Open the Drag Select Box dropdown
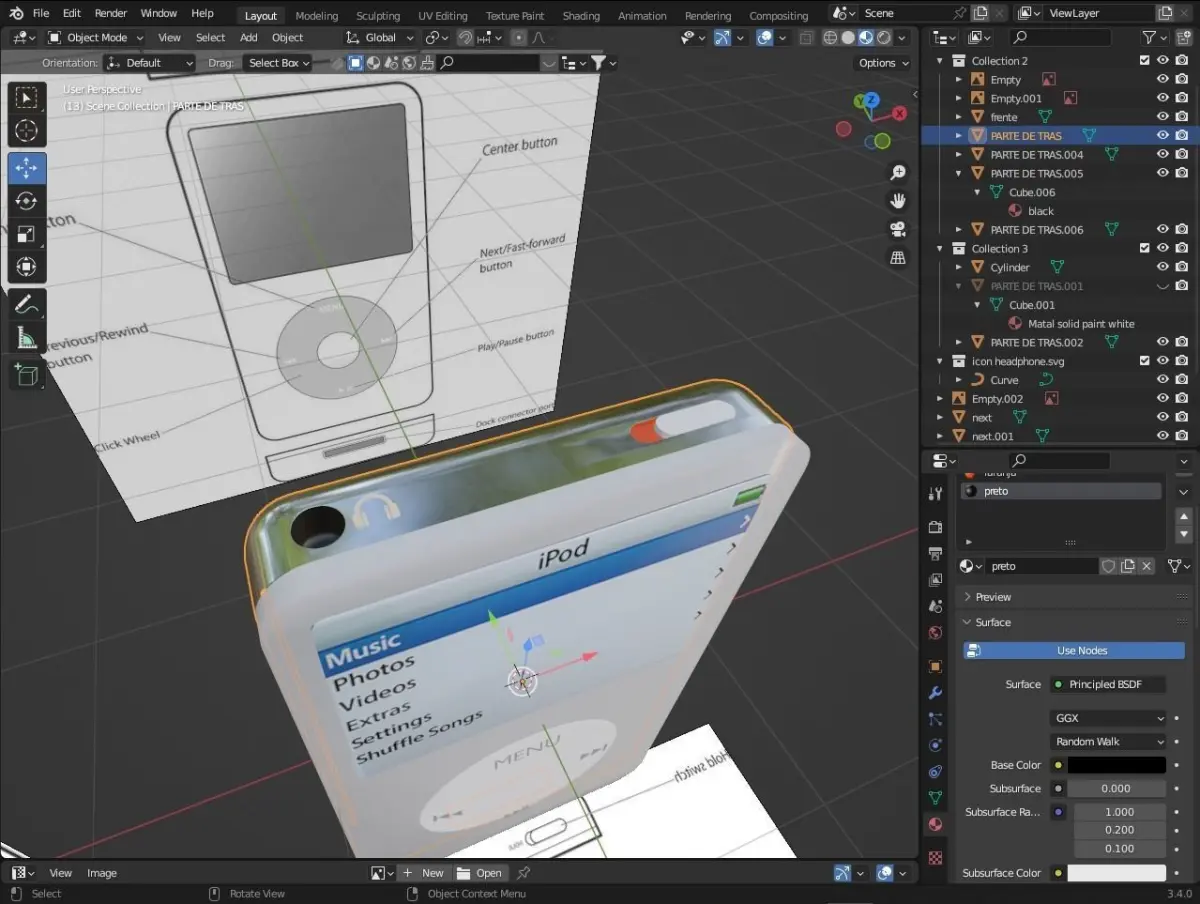 pyautogui.click(x=277, y=62)
